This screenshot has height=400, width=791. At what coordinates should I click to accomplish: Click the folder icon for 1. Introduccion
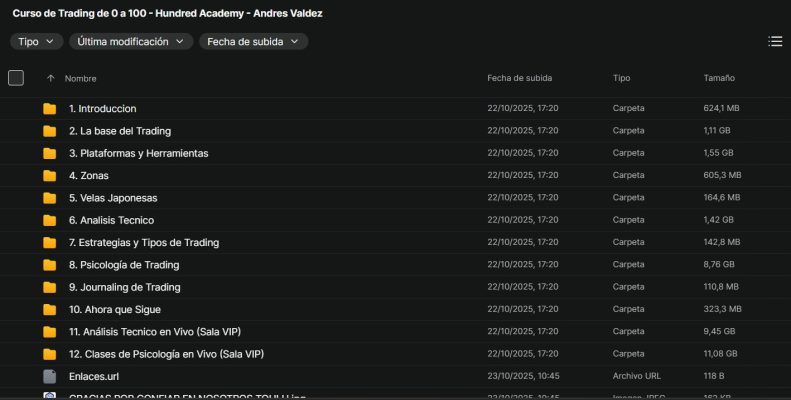point(49,109)
